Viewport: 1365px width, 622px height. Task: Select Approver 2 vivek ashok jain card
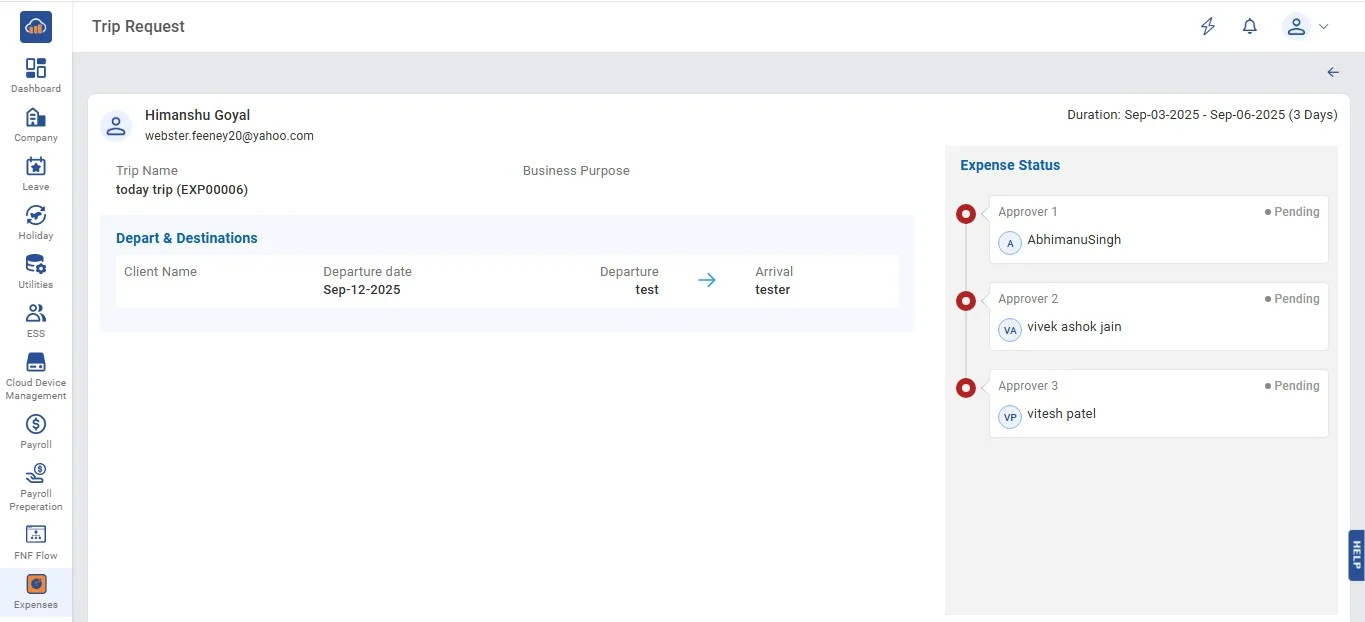[1158, 316]
